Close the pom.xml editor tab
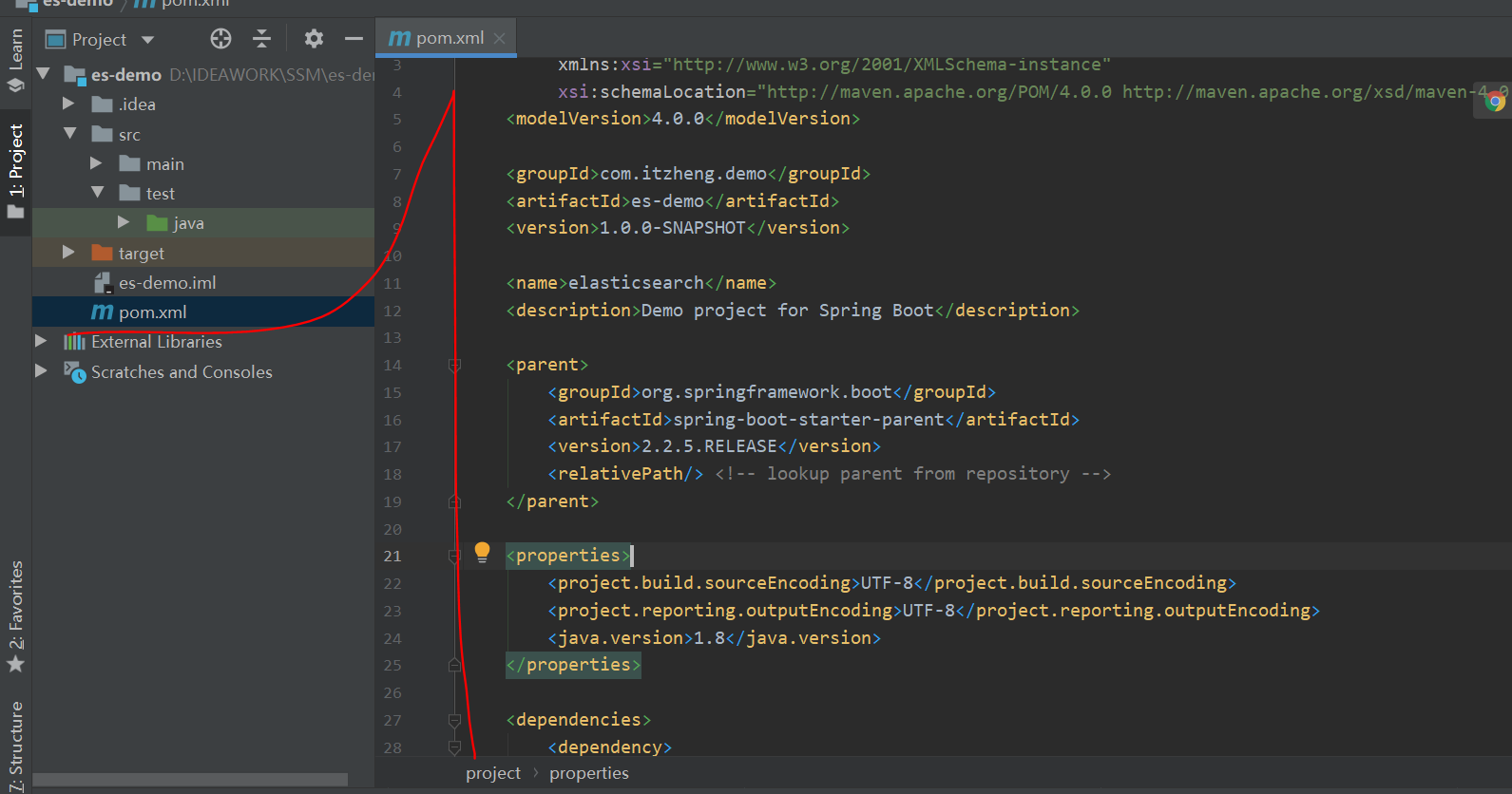1512x794 pixels. click(x=499, y=39)
